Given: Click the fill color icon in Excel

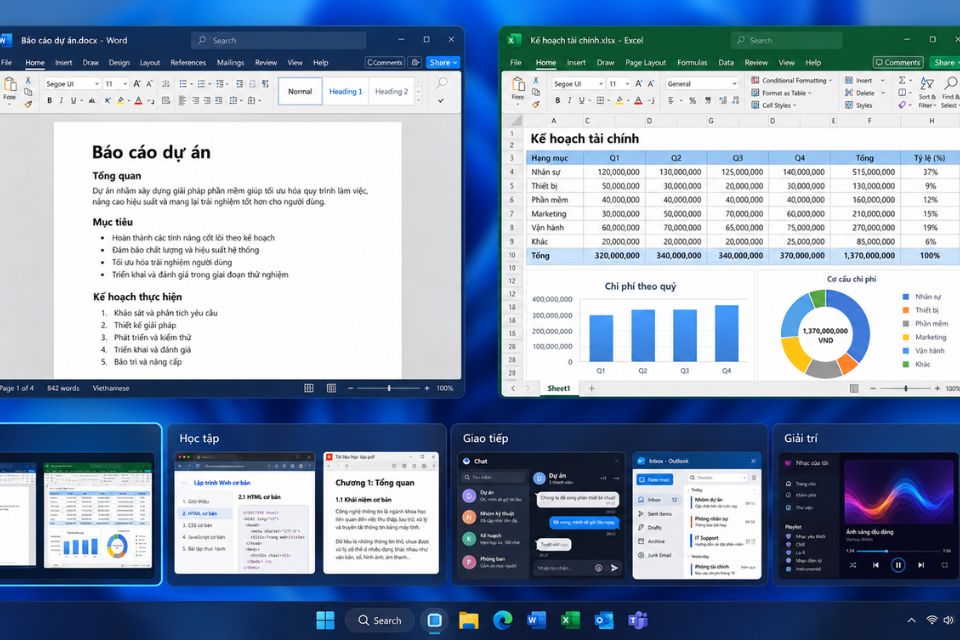Looking at the screenshot, I should (620, 100).
